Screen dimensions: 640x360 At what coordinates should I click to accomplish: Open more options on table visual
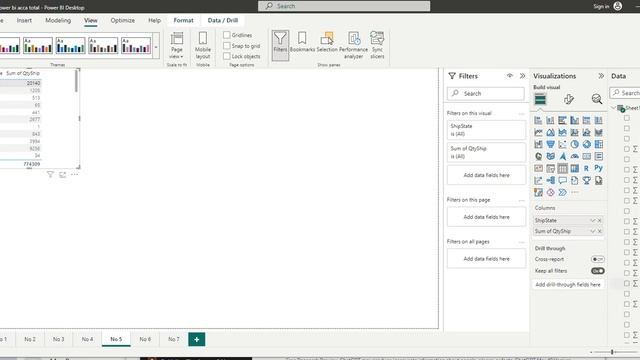[x=74, y=175]
